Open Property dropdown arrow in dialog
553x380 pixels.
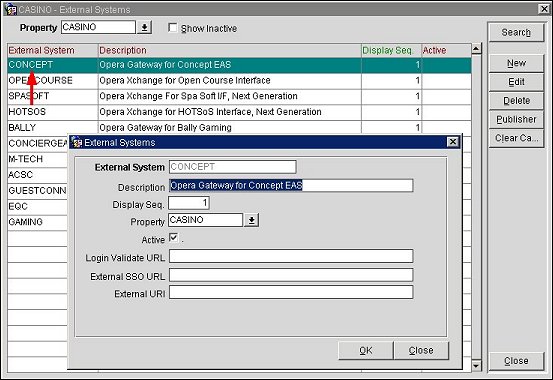(x=251, y=220)
